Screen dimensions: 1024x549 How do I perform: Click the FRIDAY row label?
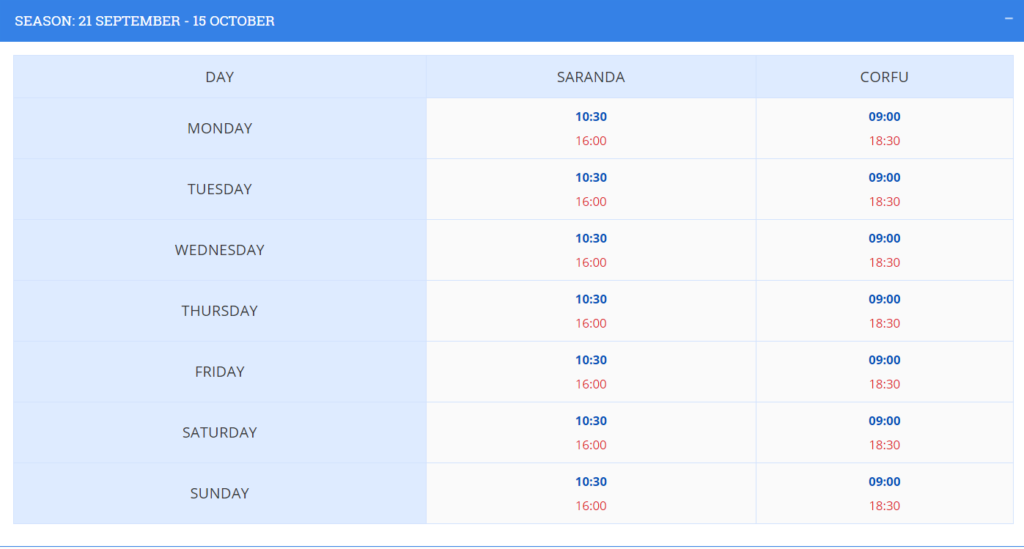(x=219, y=372)
